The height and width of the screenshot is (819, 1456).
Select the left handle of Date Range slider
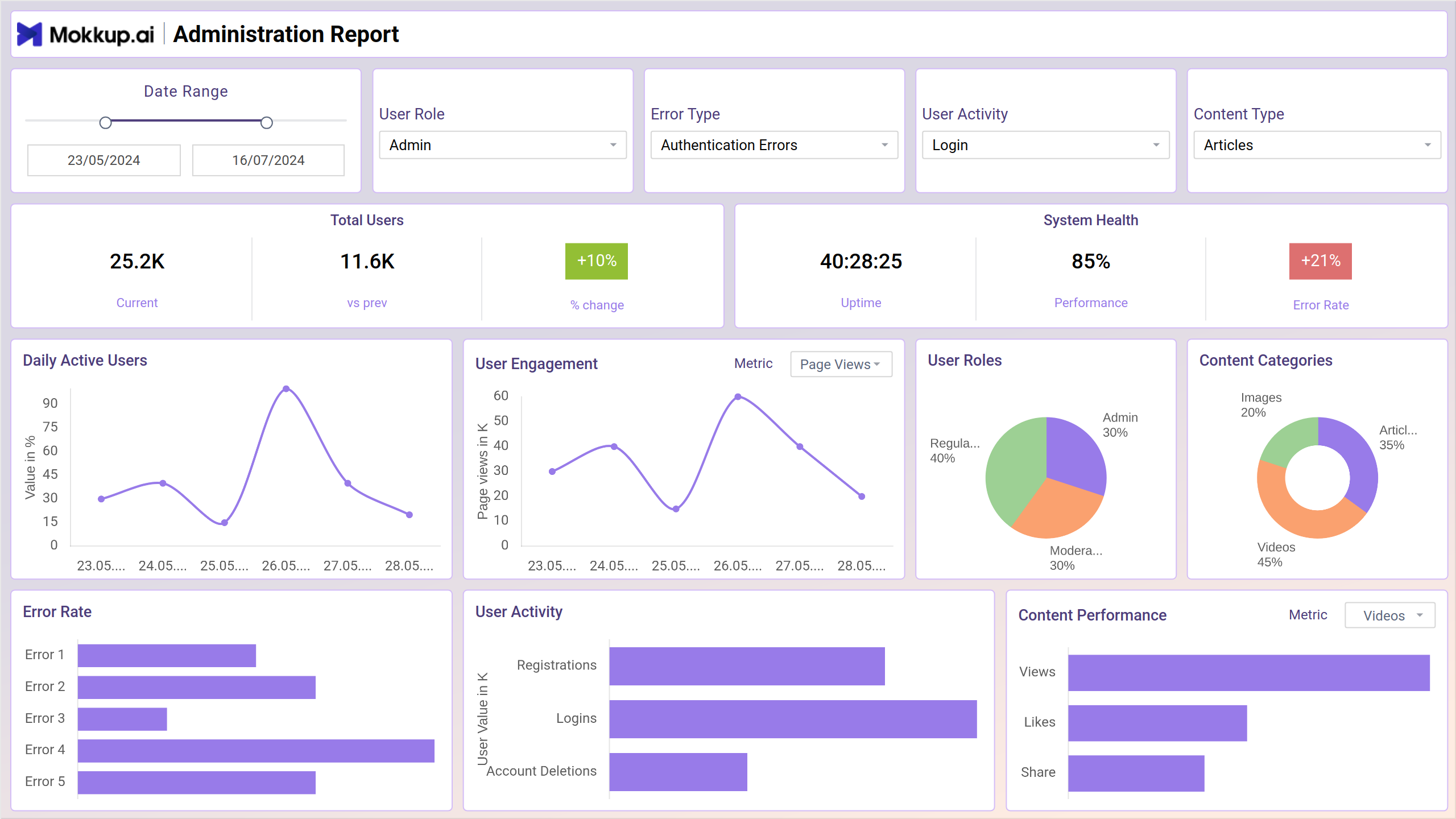[x=105, y=123]
